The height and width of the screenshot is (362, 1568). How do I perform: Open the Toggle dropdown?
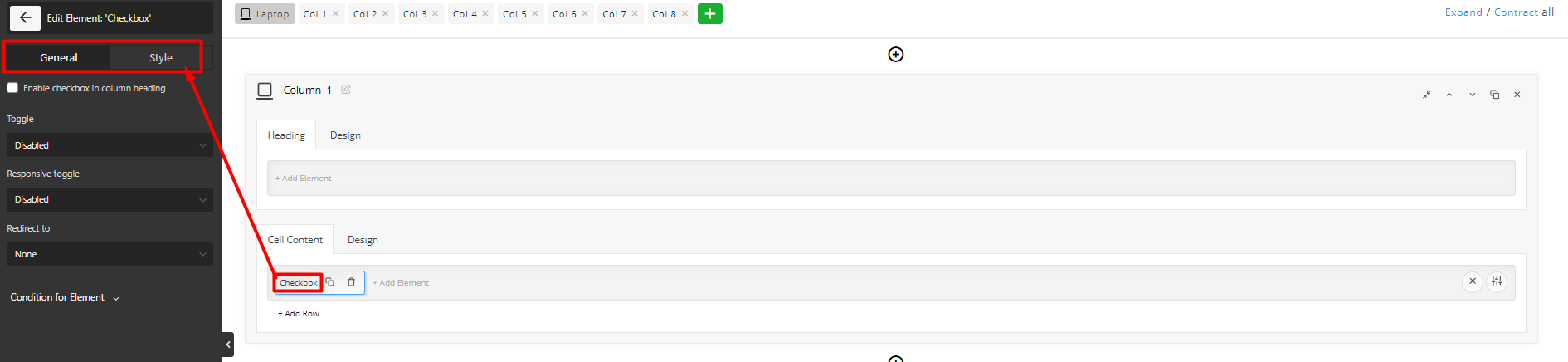coord(110,145)
